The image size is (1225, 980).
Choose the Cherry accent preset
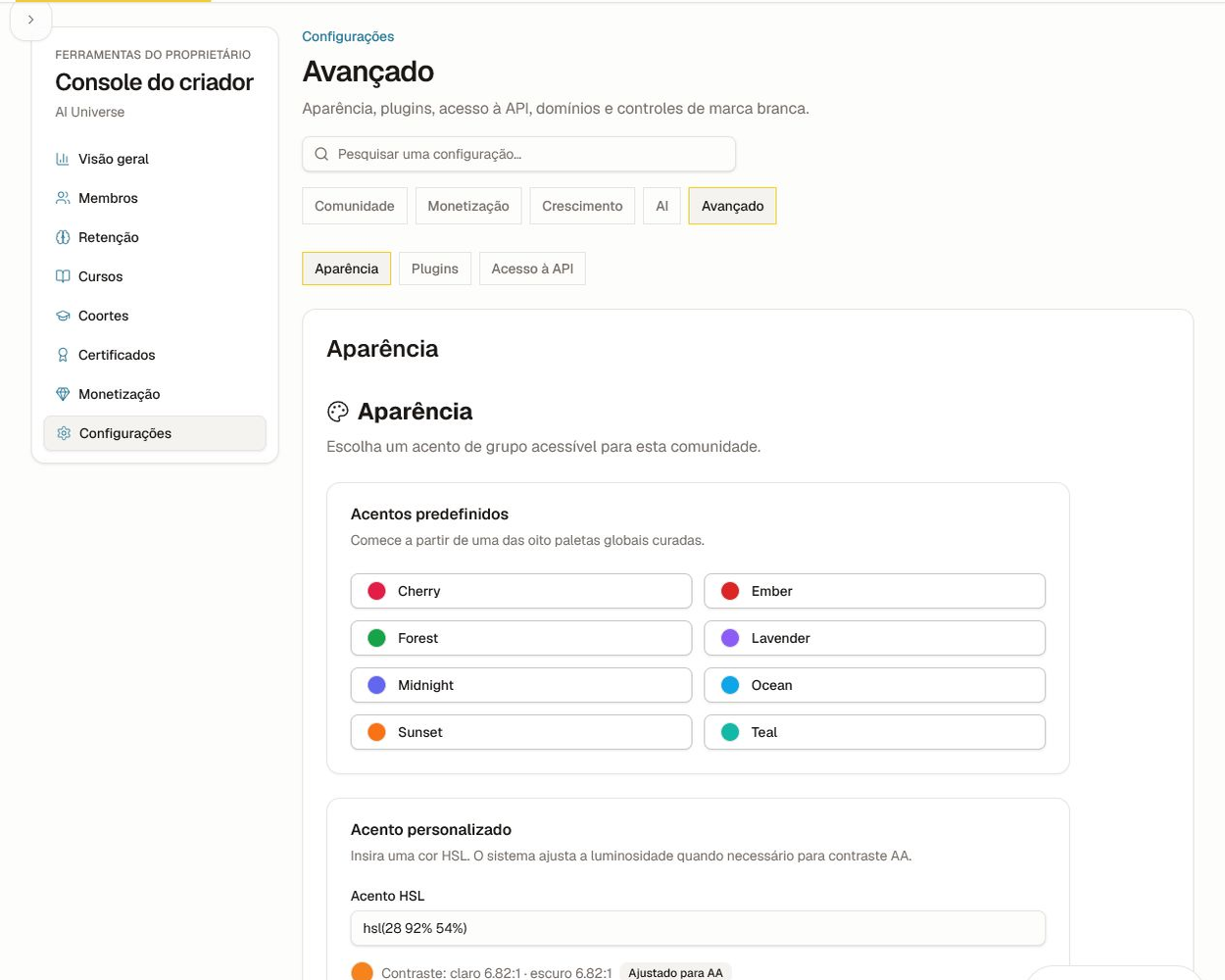tap(521, 591)
